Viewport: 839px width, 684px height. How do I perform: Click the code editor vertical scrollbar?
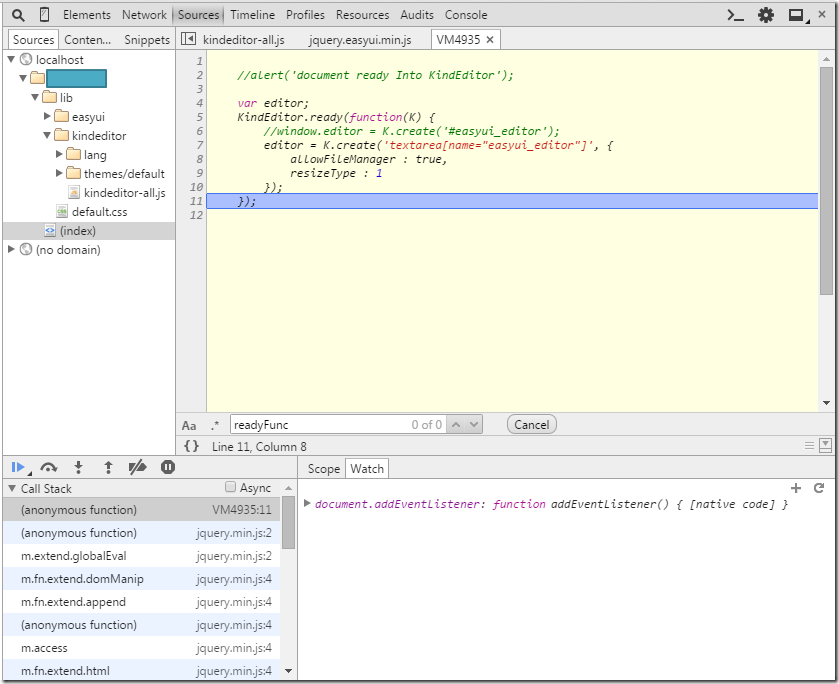pos(826,180)
